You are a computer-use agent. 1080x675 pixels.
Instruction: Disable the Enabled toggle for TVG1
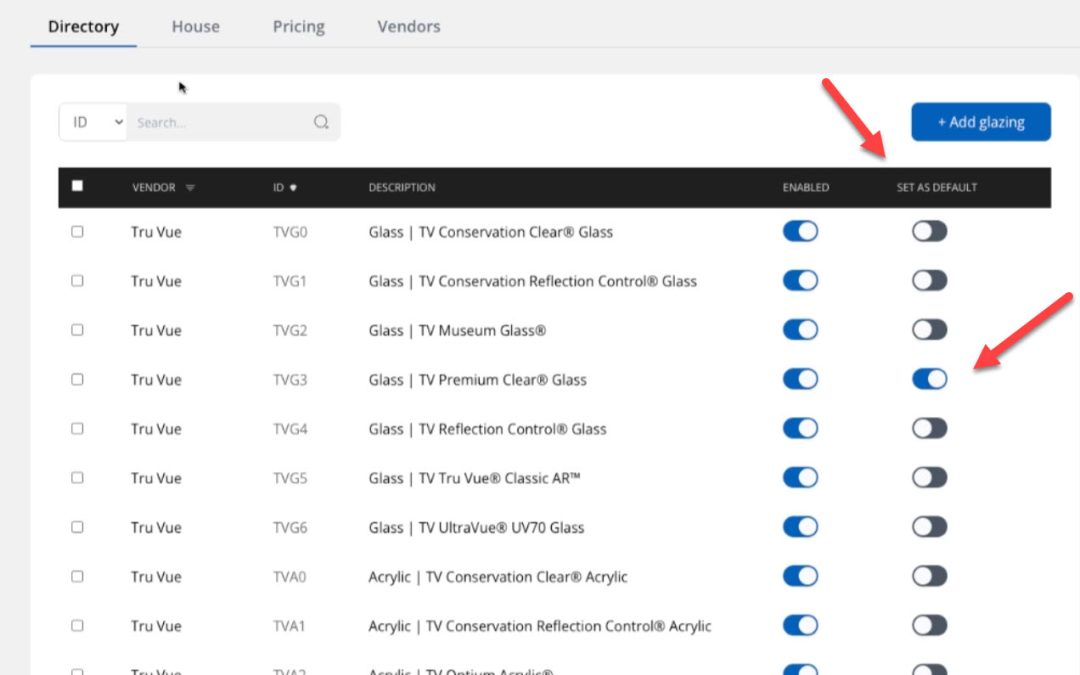(800, 280)
